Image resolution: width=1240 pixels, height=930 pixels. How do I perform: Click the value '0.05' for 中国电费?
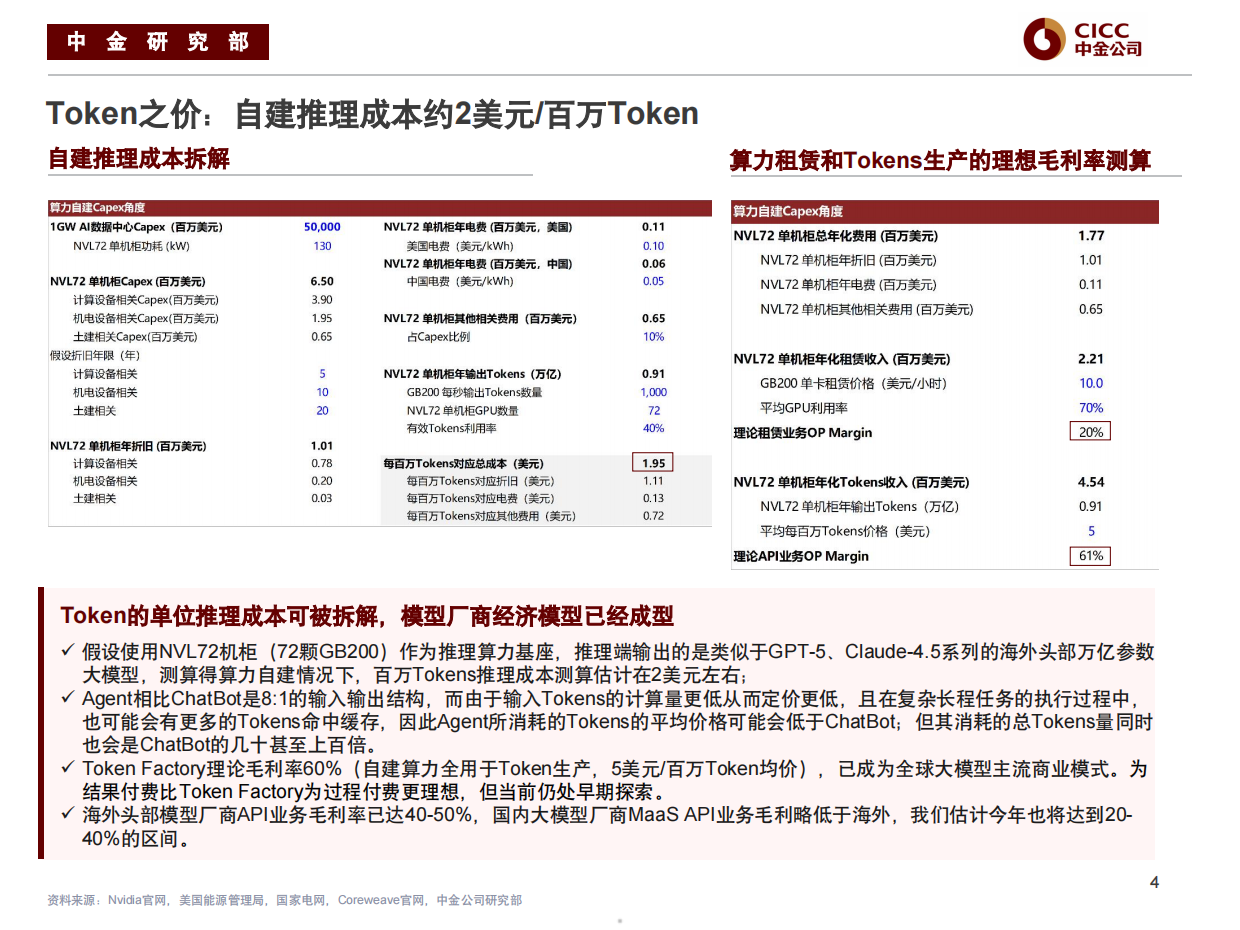pos(653,282)
